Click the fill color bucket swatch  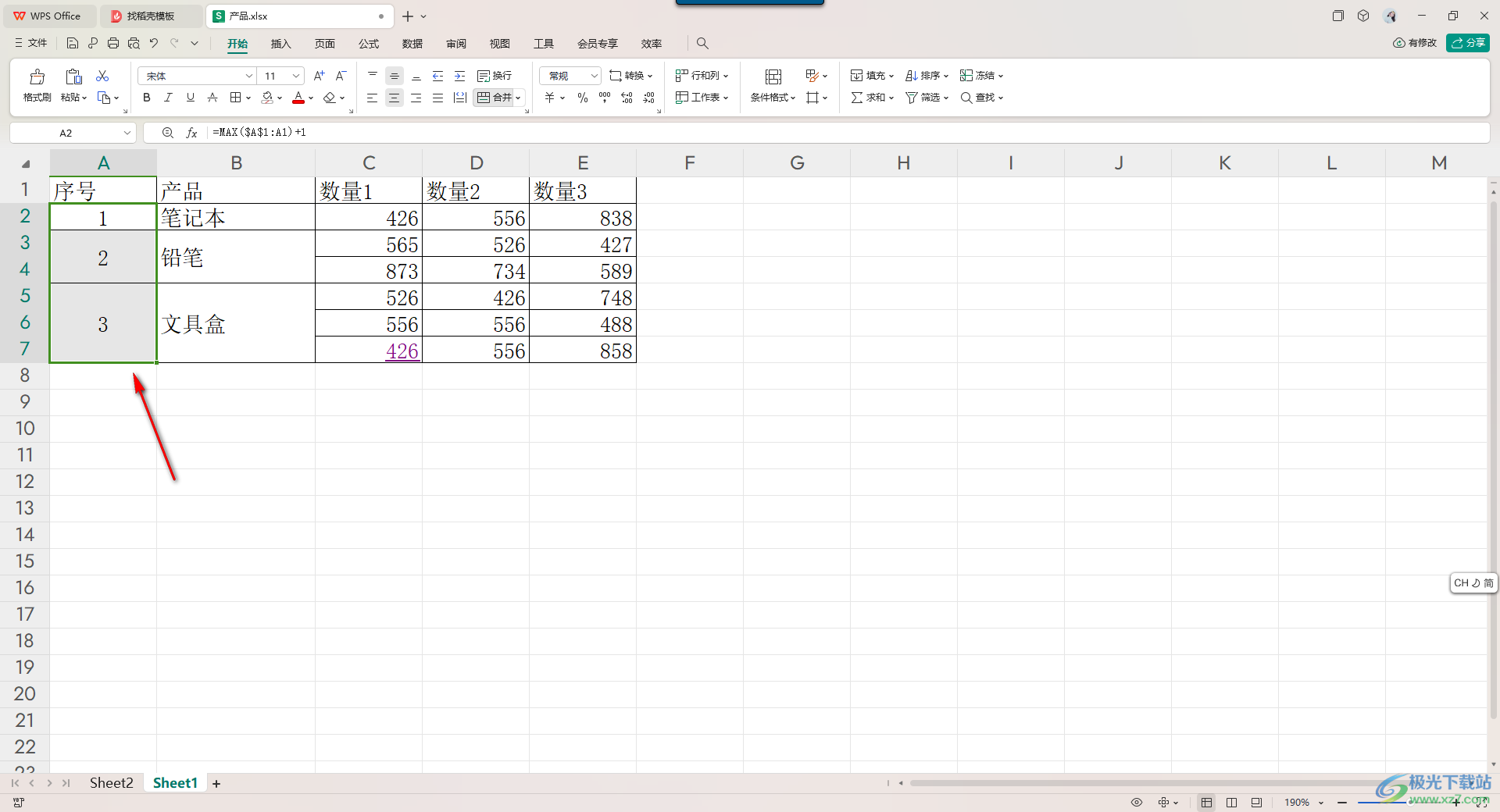pyautogui.click(x=268, y=98)
